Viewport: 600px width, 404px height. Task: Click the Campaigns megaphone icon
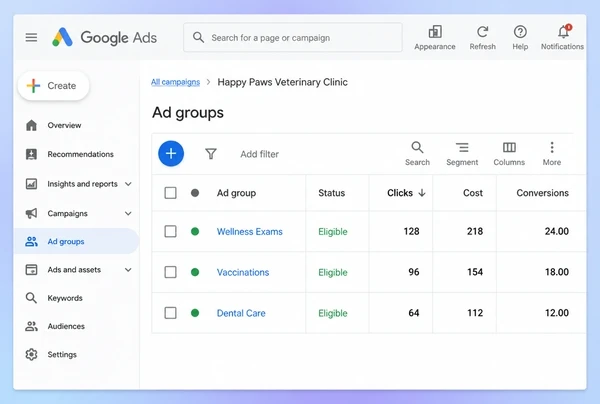pyautogui.click(x=31, y=213)
